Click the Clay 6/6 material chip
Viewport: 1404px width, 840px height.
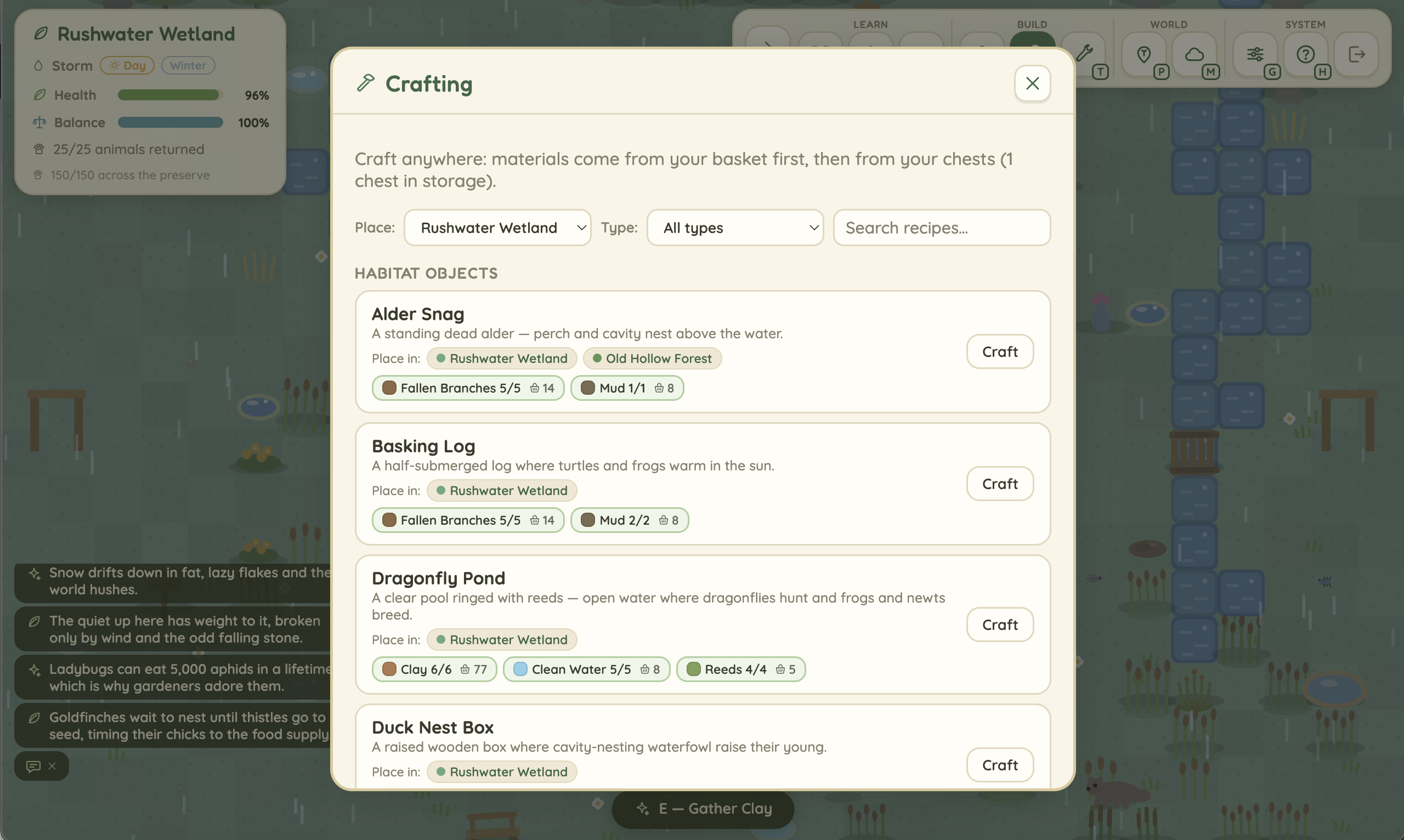coord(434,669)
